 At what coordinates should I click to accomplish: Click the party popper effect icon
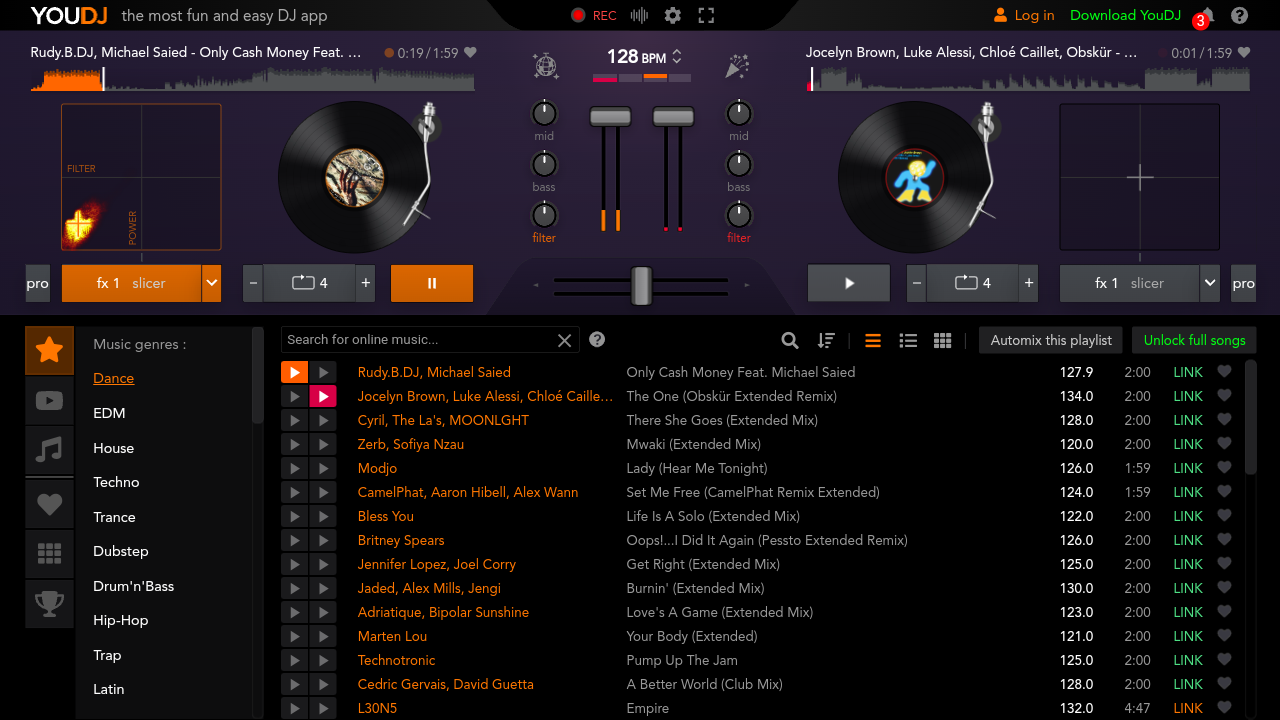(737, 65)
